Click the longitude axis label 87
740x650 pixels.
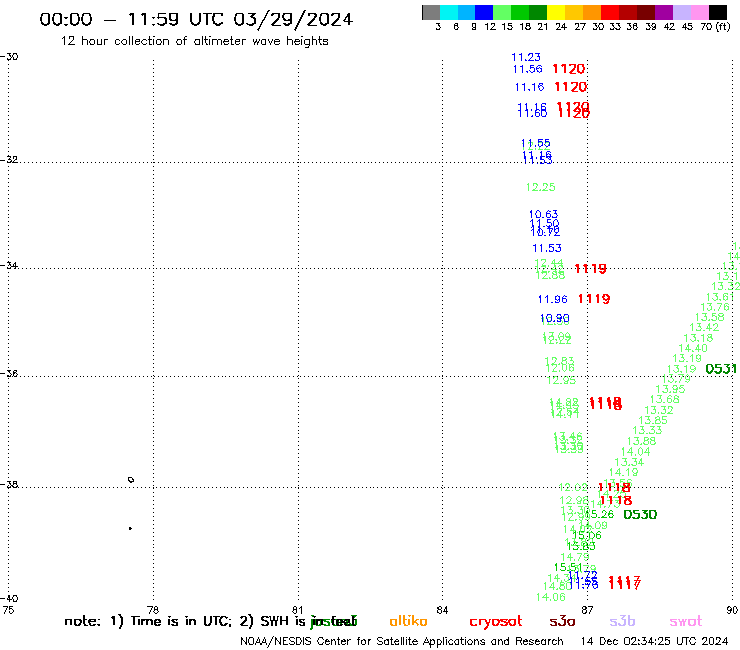tap(587, 610)
